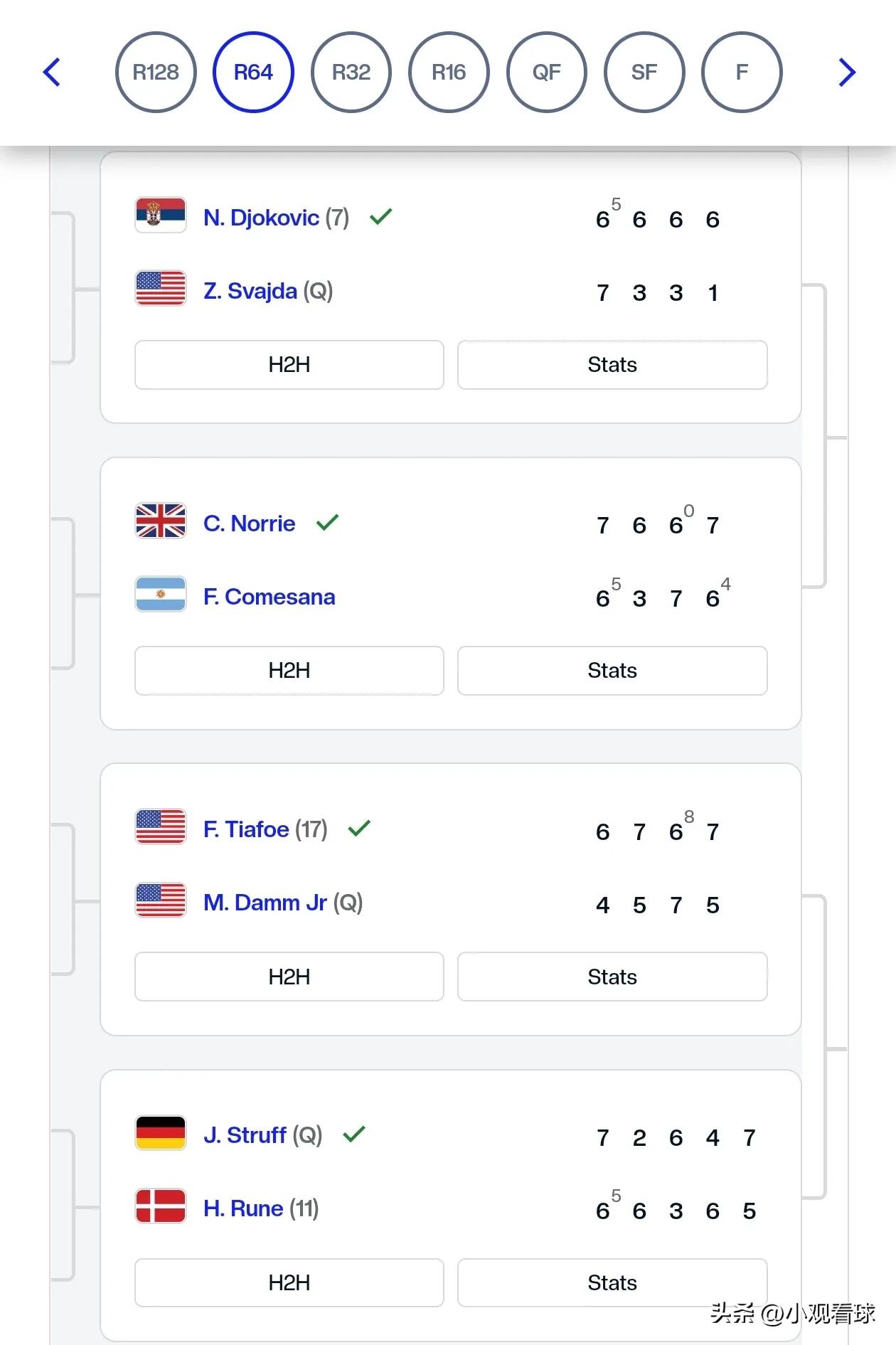Show the QF round matches
The height and width of the screenshot is (1345, 896).
pos(547,72)
